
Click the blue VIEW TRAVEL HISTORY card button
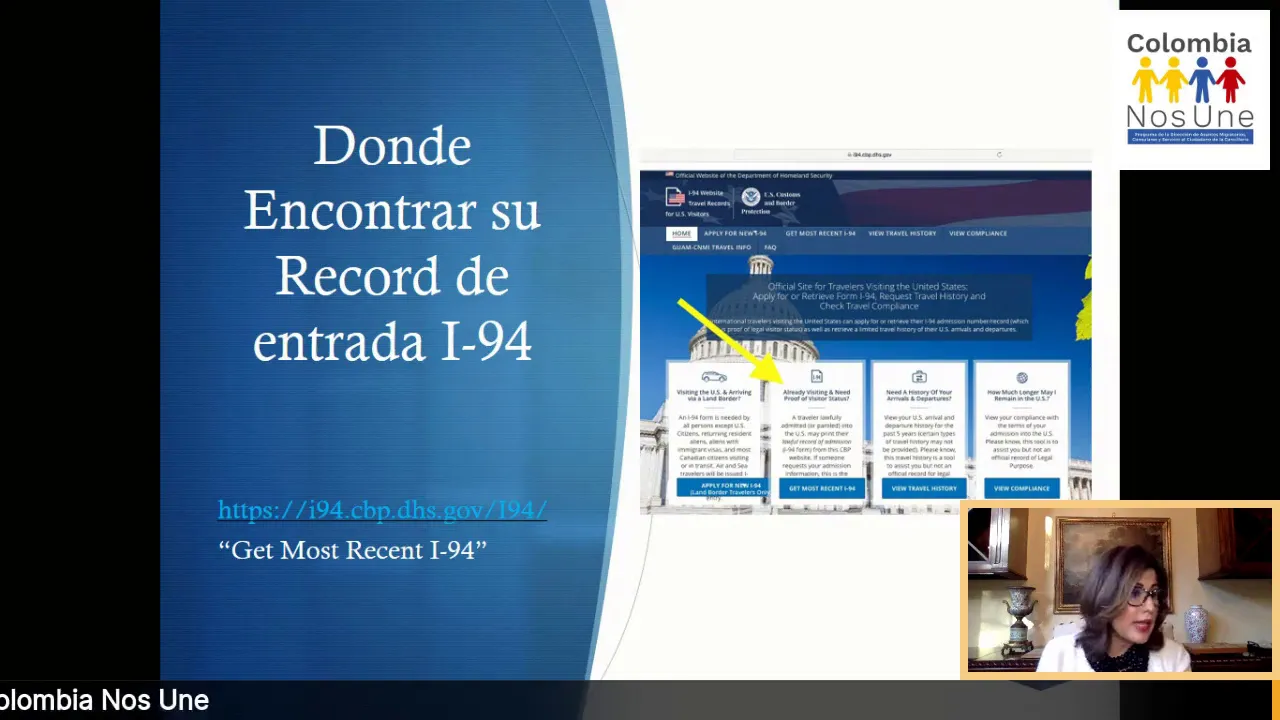click(924, 488)
